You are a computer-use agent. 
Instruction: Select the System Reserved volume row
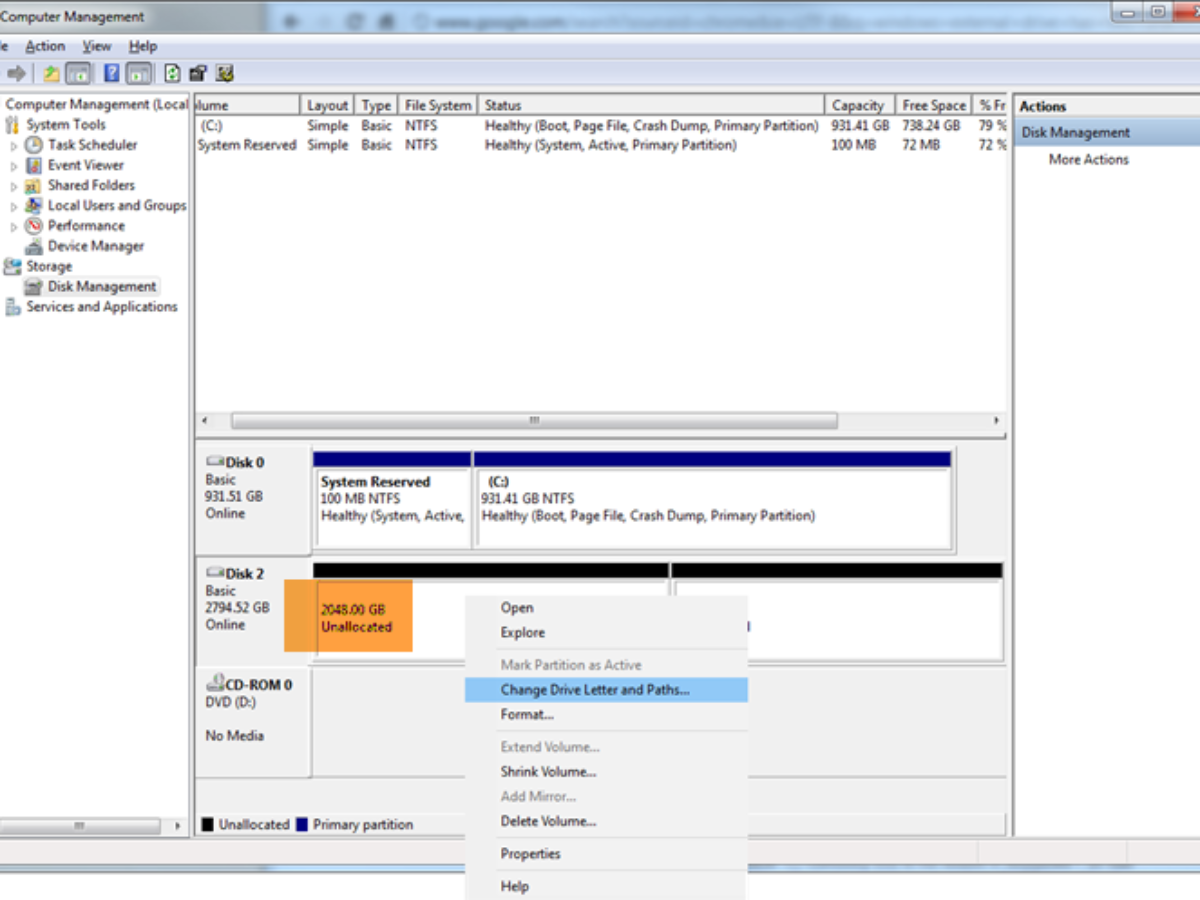pyautogui.click(x=601, y=145)
